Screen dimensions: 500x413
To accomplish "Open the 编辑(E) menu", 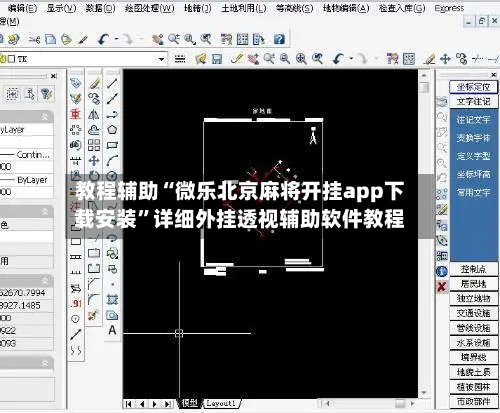I will coord(22,8).
